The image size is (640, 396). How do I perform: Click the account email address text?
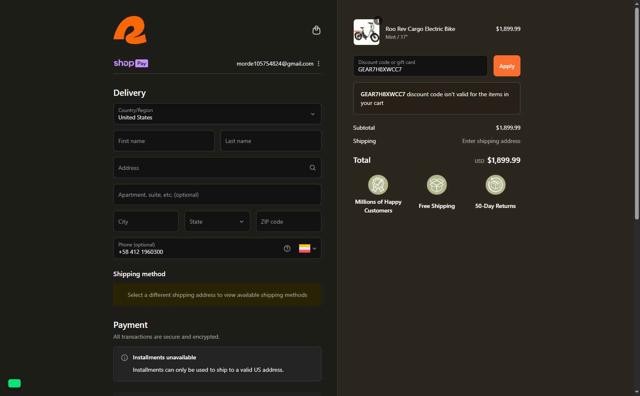coord(275,64)
